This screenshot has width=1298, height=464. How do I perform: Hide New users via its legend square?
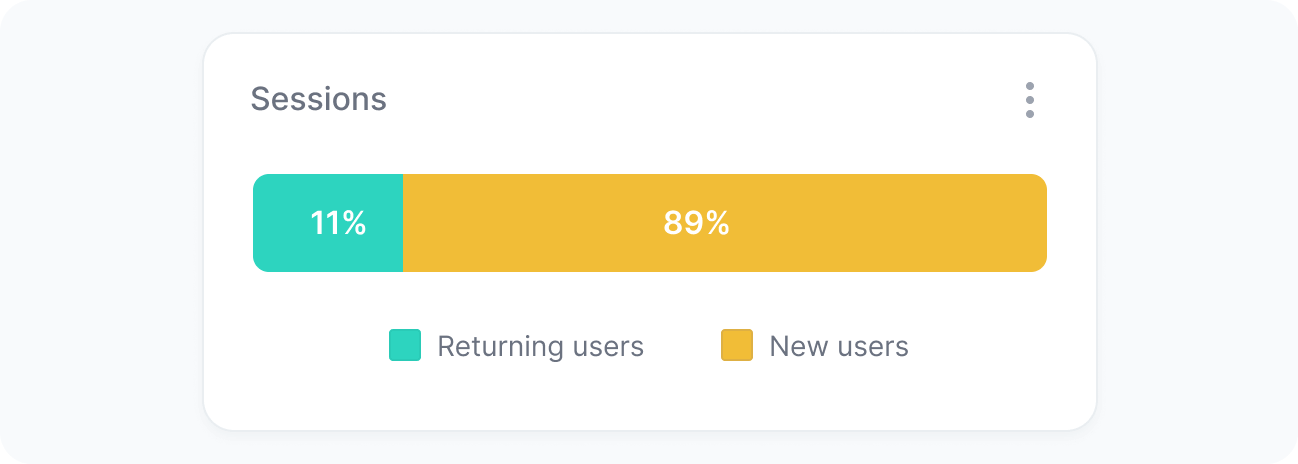click(x=737, y=345)
